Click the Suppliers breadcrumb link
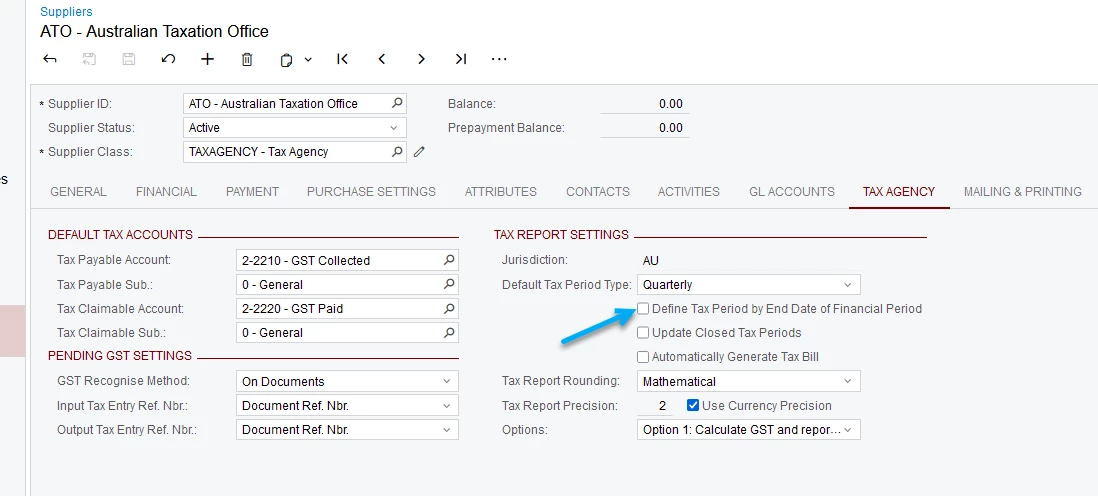The height and width of the screenshot is (496, 1098). tap(66, 12)
